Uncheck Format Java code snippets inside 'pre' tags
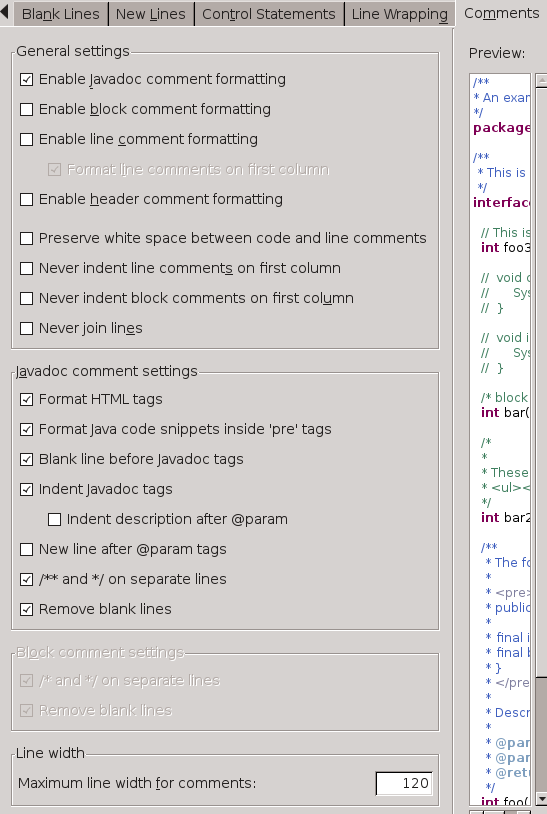This screenshot has height=814, width=547. coord(26,429)
